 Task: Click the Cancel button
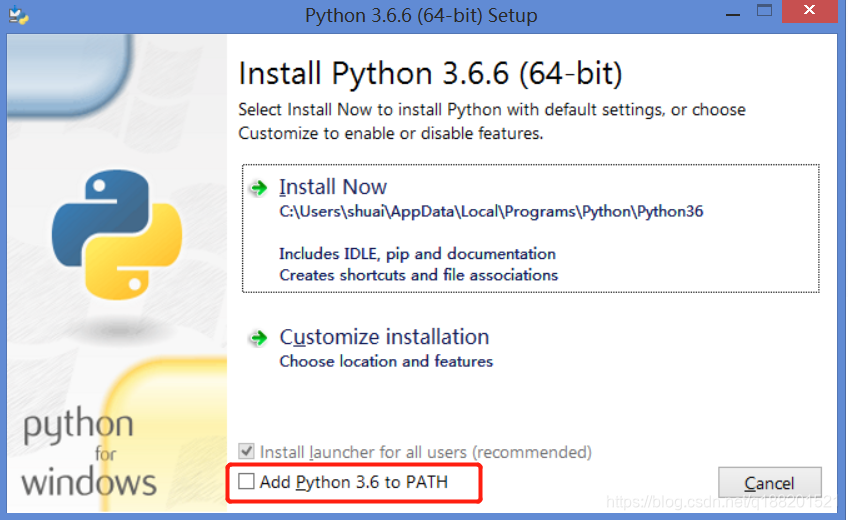point(770,482)
